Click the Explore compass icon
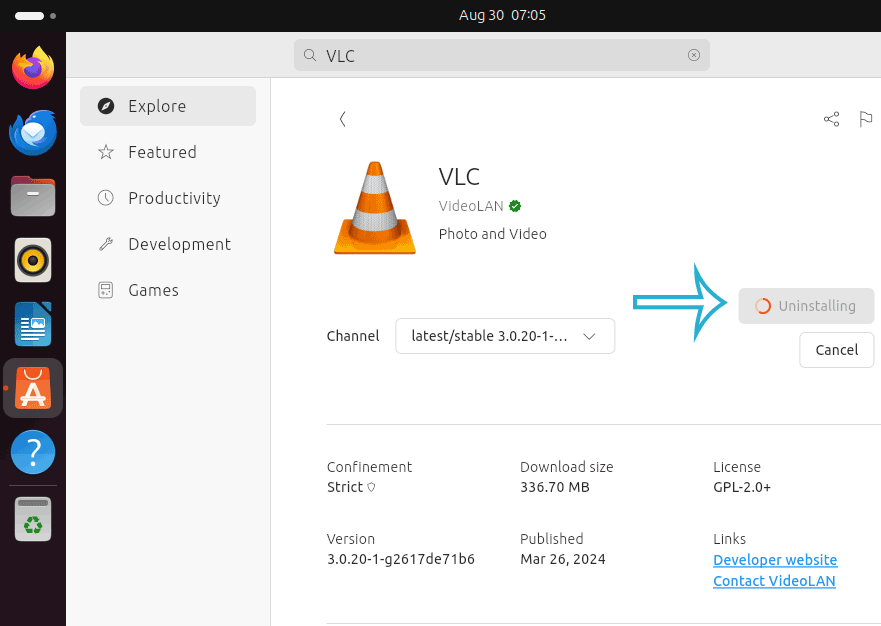This screenshot has width=881, height=626. pyautogui.click(x=106, y=106)
